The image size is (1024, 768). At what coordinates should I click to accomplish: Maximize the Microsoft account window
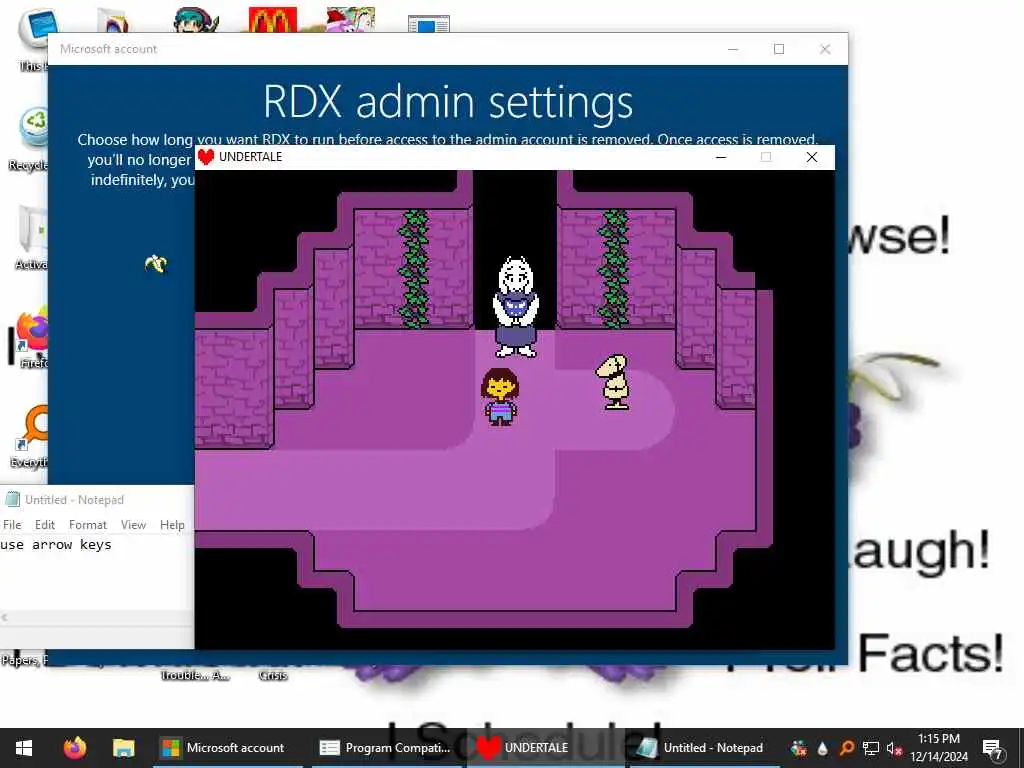click(778, 49)
